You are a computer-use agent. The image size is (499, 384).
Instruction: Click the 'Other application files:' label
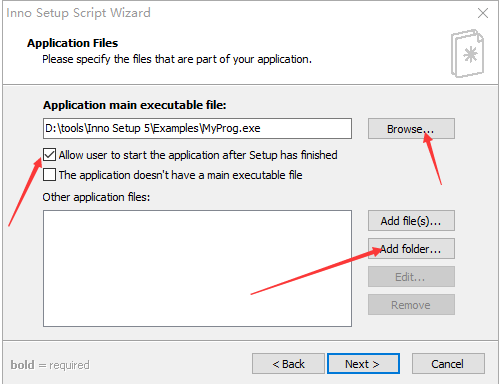click(96, 197)
